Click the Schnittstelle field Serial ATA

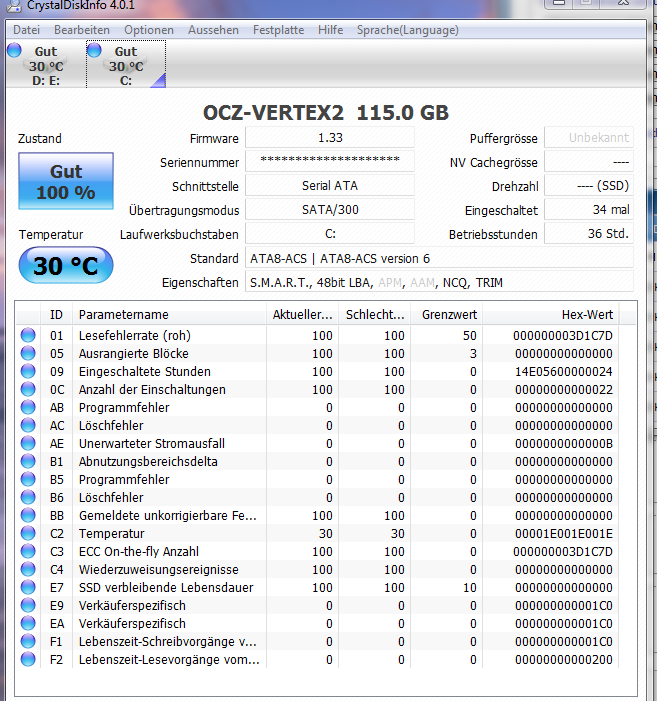(330, 186)
